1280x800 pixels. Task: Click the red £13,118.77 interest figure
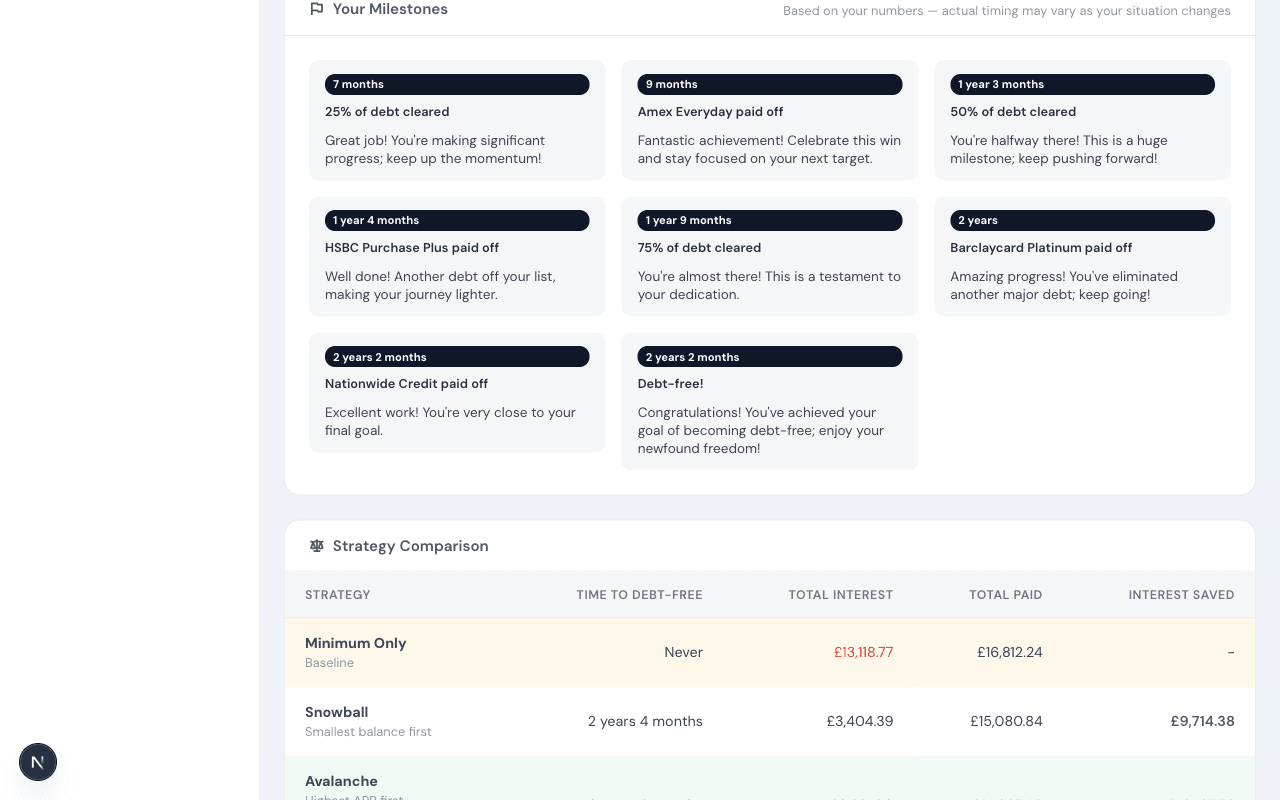[863, 652]
